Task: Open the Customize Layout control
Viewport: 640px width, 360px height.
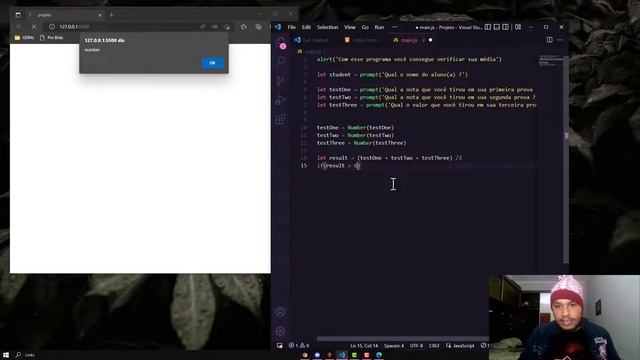Action: [518, 27]
